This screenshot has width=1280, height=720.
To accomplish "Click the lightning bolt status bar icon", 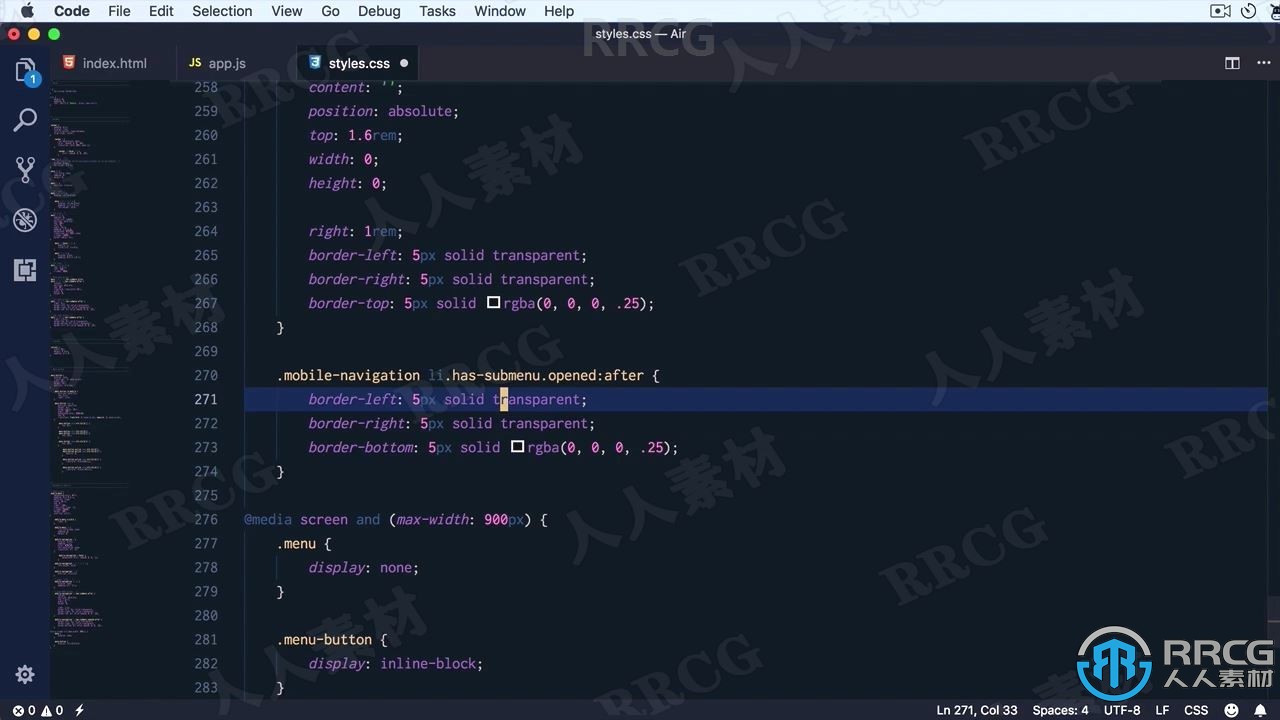I will point(79,710).
